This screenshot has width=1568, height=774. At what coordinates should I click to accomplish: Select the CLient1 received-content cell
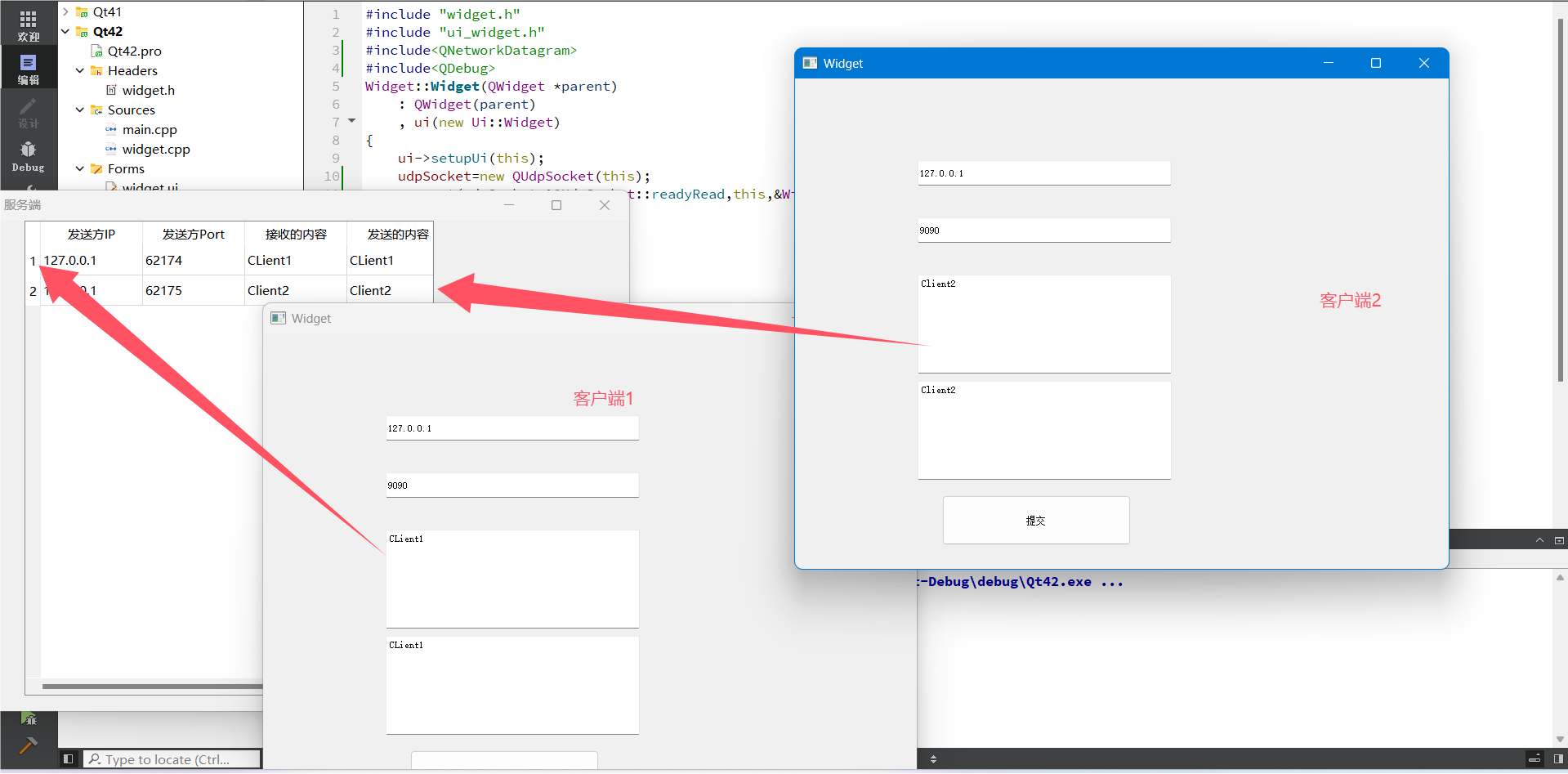(x=296, y=260)
